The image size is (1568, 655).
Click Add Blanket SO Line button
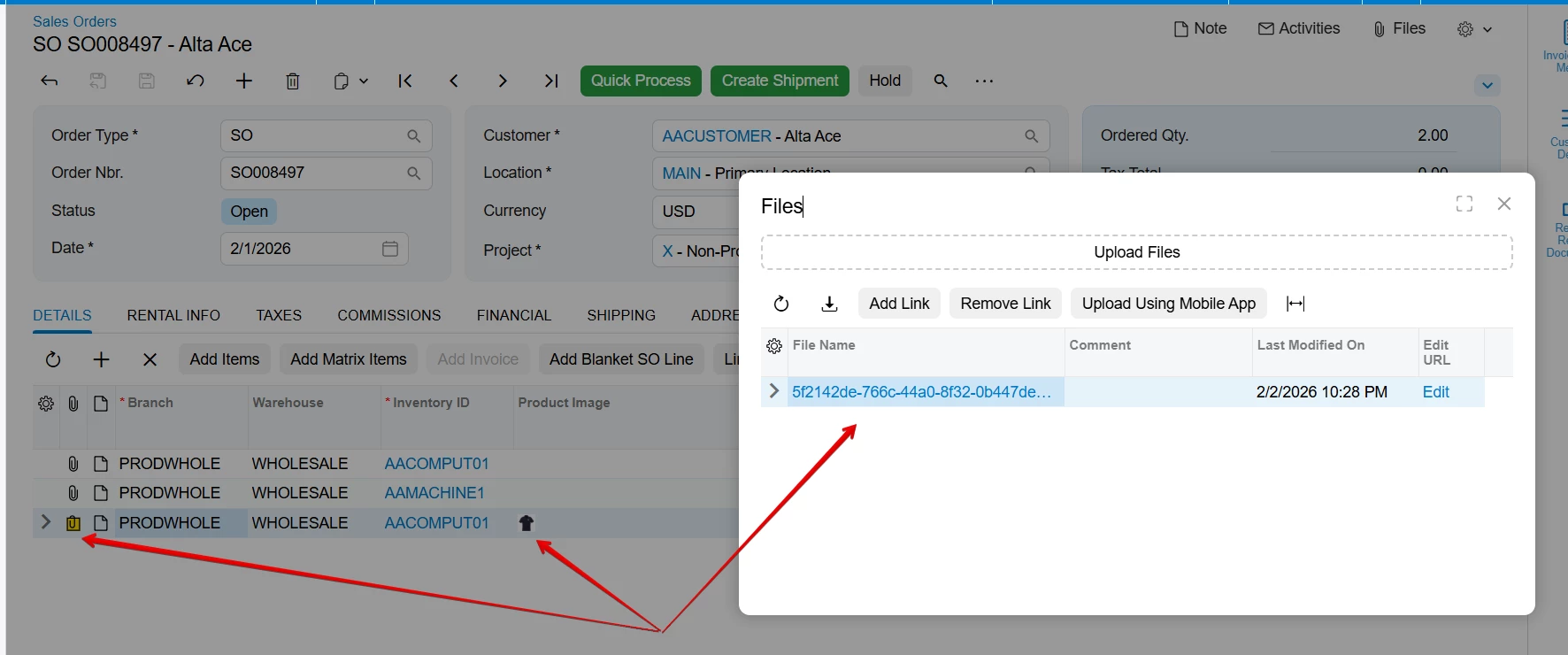pyautogui.click(x=621, y=359)
